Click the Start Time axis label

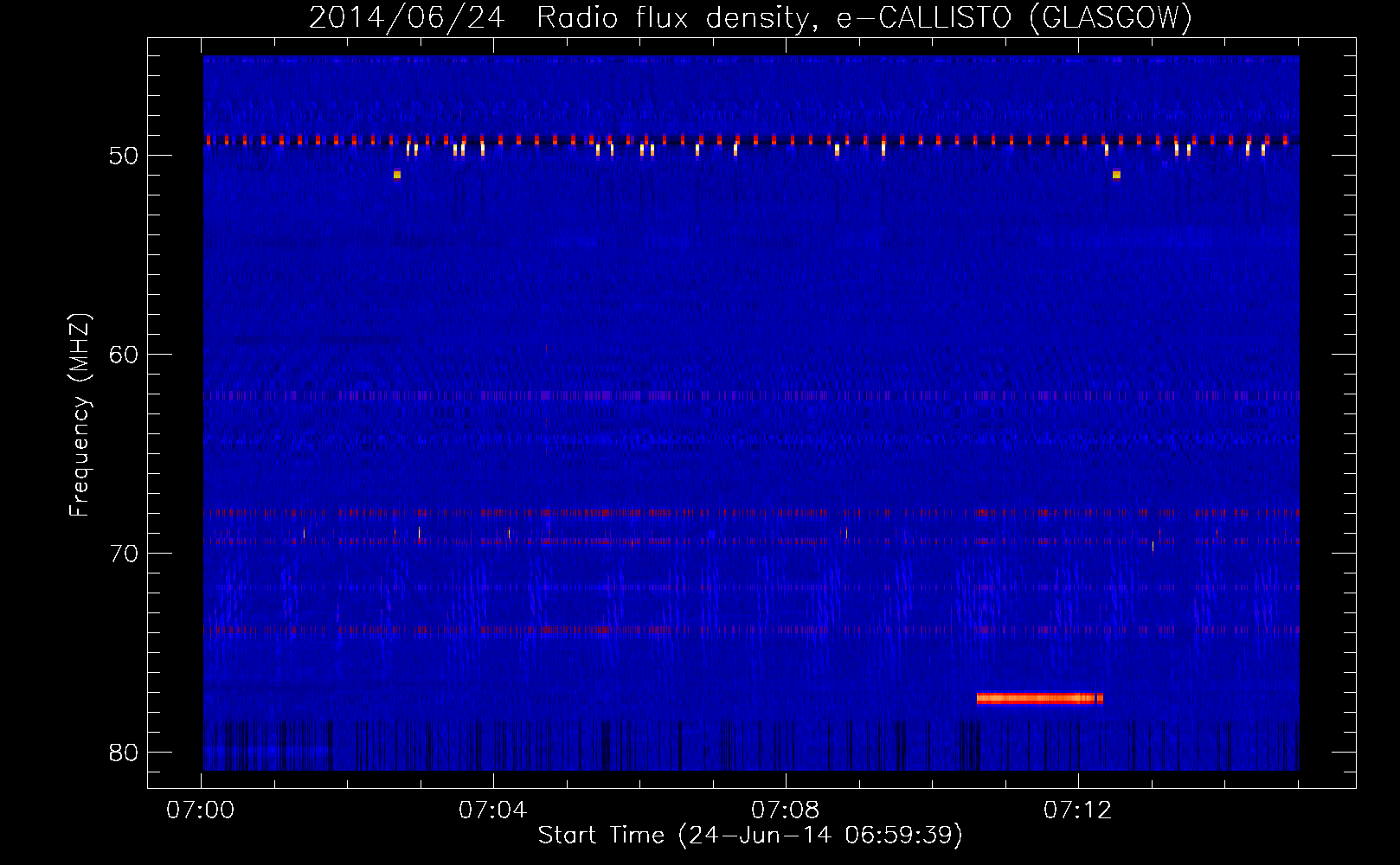pos(750,836)
